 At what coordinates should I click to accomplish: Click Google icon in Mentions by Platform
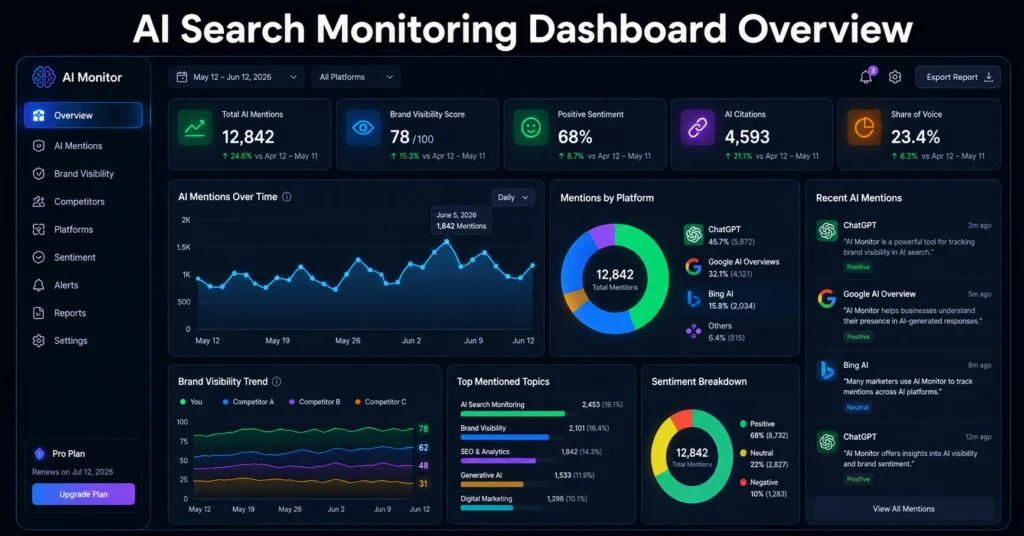click(x=694, y=266)
